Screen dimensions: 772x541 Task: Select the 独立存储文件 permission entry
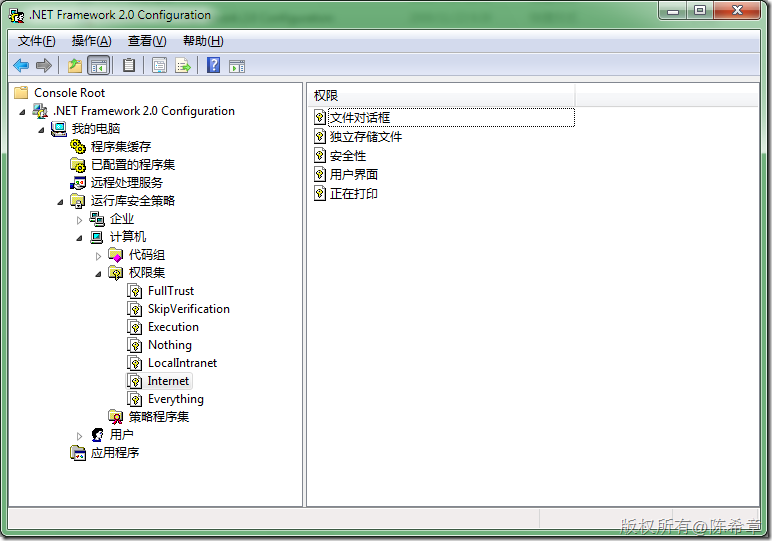(366, 137)
